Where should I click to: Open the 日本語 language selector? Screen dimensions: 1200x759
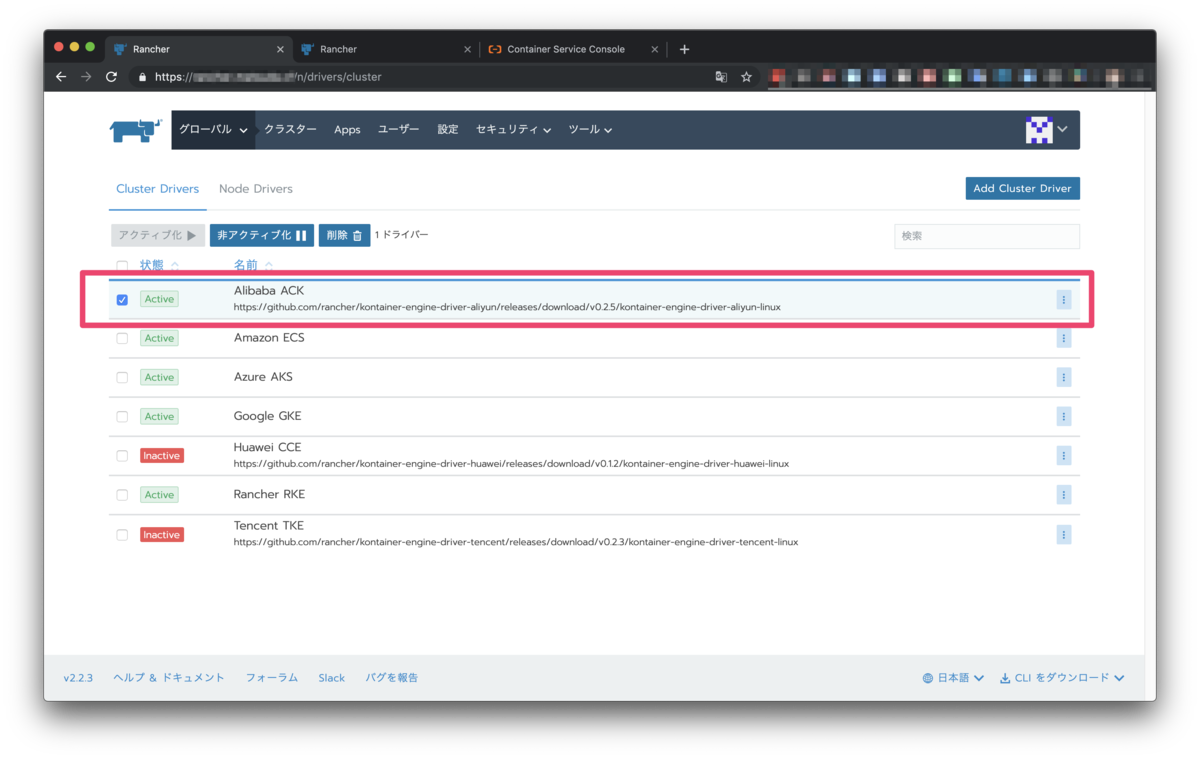click(953, 678)
